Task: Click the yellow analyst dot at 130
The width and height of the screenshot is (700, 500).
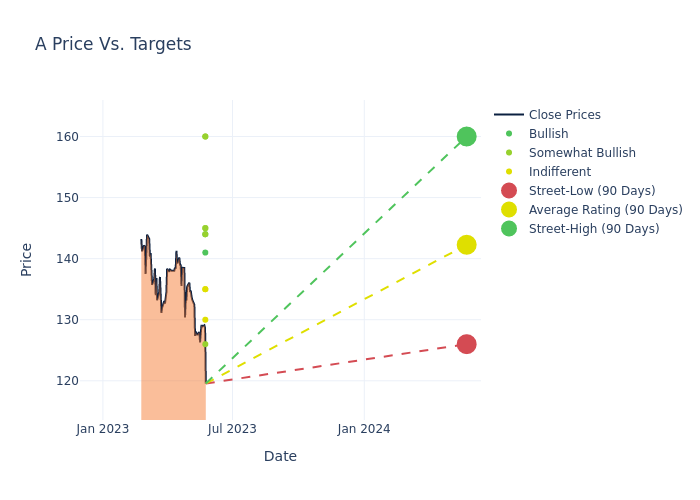Action: (x=205, y=320)
